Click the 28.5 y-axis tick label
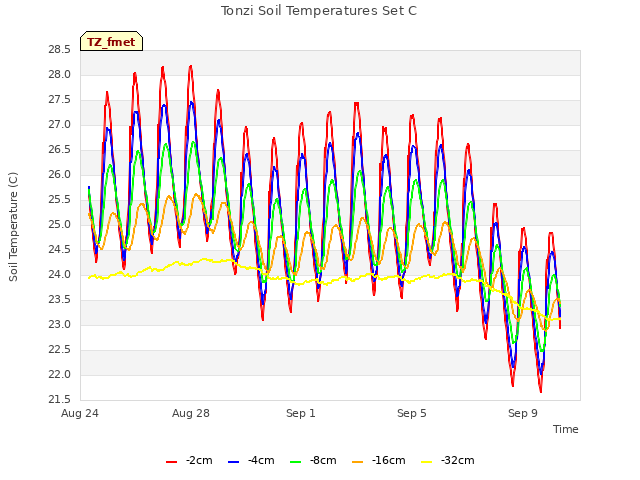Image resolution: width=640 pixels, height=480 pixels. (x=60, y=50)
